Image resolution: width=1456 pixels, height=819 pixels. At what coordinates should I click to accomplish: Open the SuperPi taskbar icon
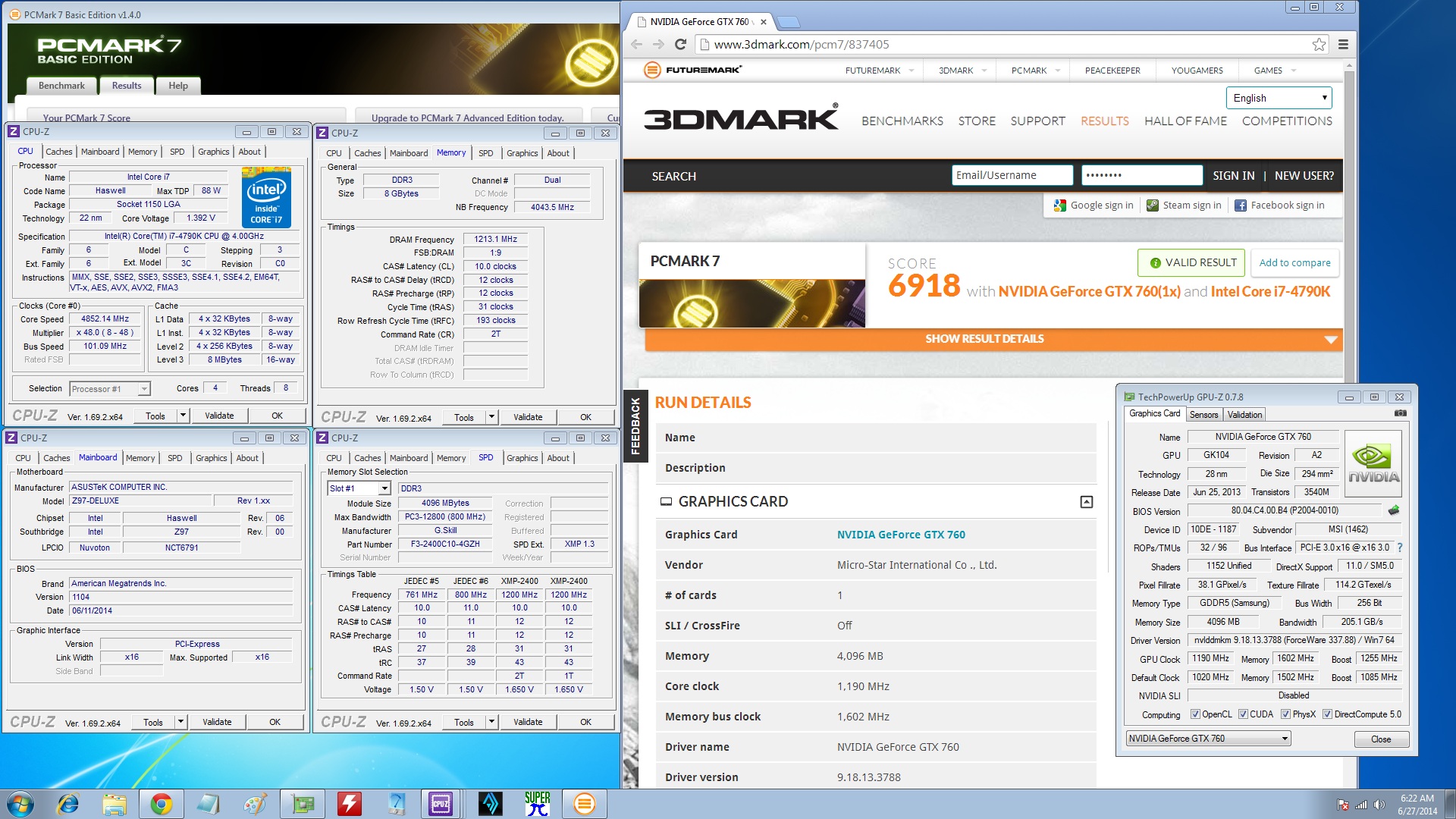click(537, 804)
